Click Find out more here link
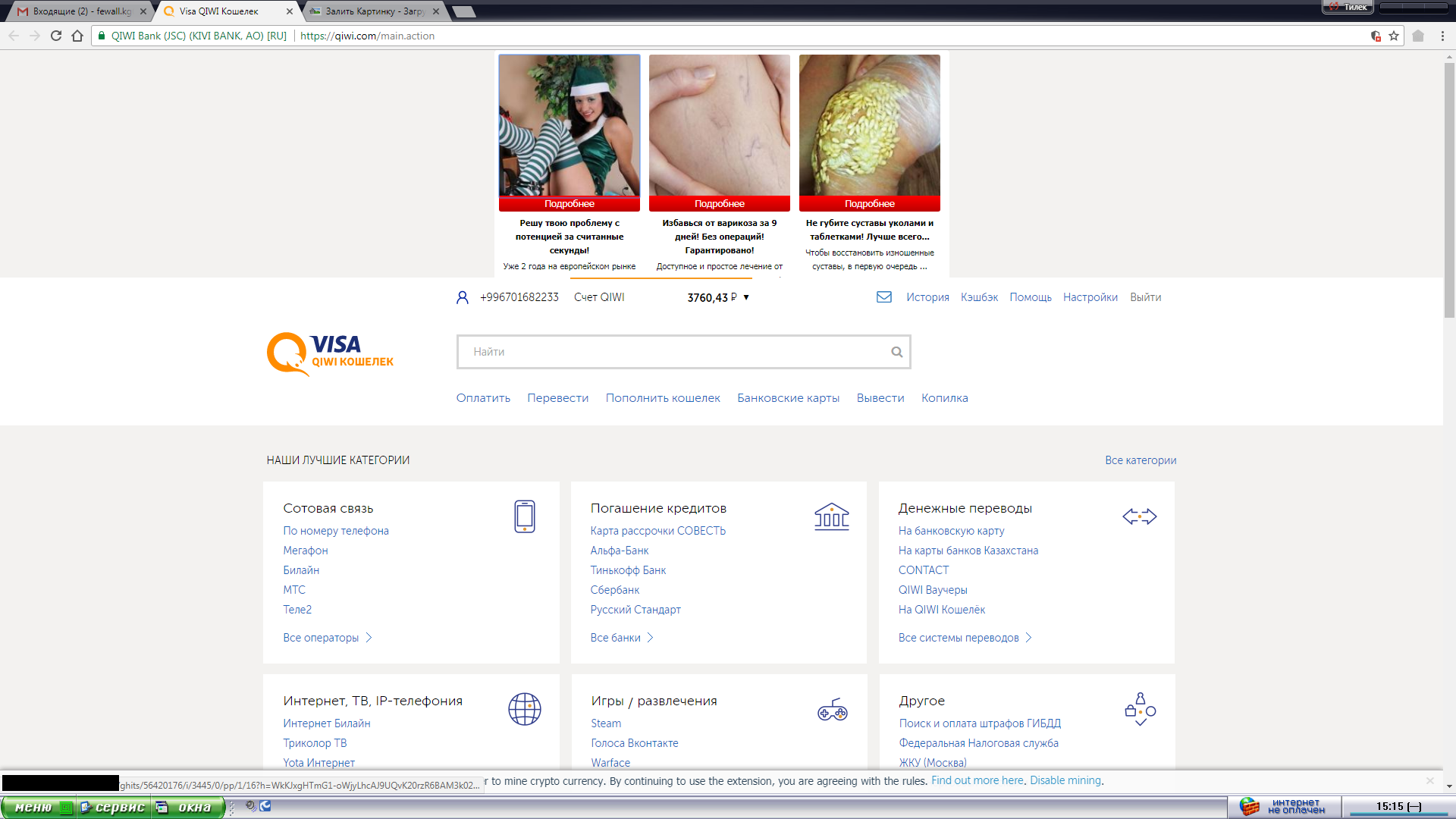This screenshot has width=1456, height=819. [977, 780]
